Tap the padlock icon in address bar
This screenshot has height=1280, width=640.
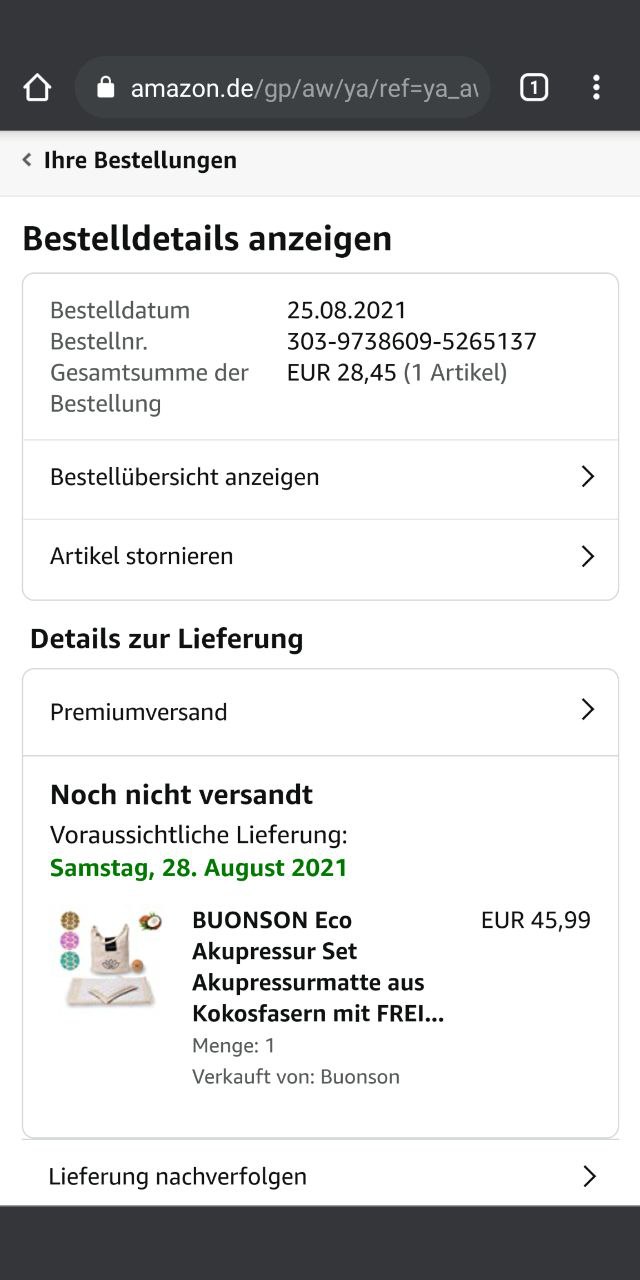105,88
